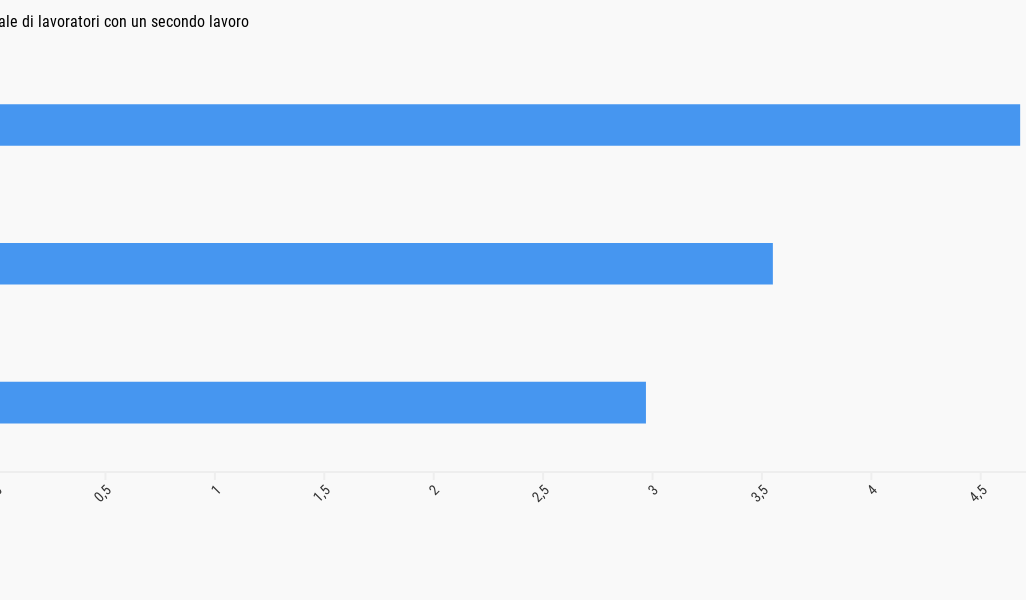Click the tick mark above the 2,5 label
Image resolution: width=1026 pixels, height=600 pixels.
coord(543,476)
